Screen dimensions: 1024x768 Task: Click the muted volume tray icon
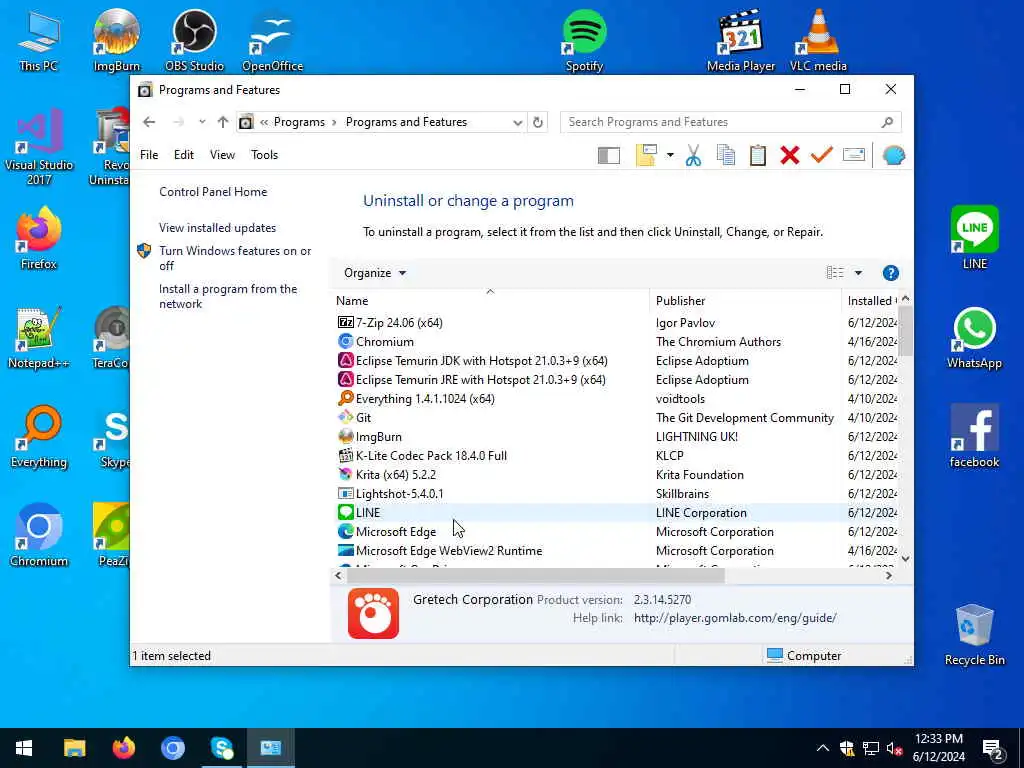coord(895,748)
